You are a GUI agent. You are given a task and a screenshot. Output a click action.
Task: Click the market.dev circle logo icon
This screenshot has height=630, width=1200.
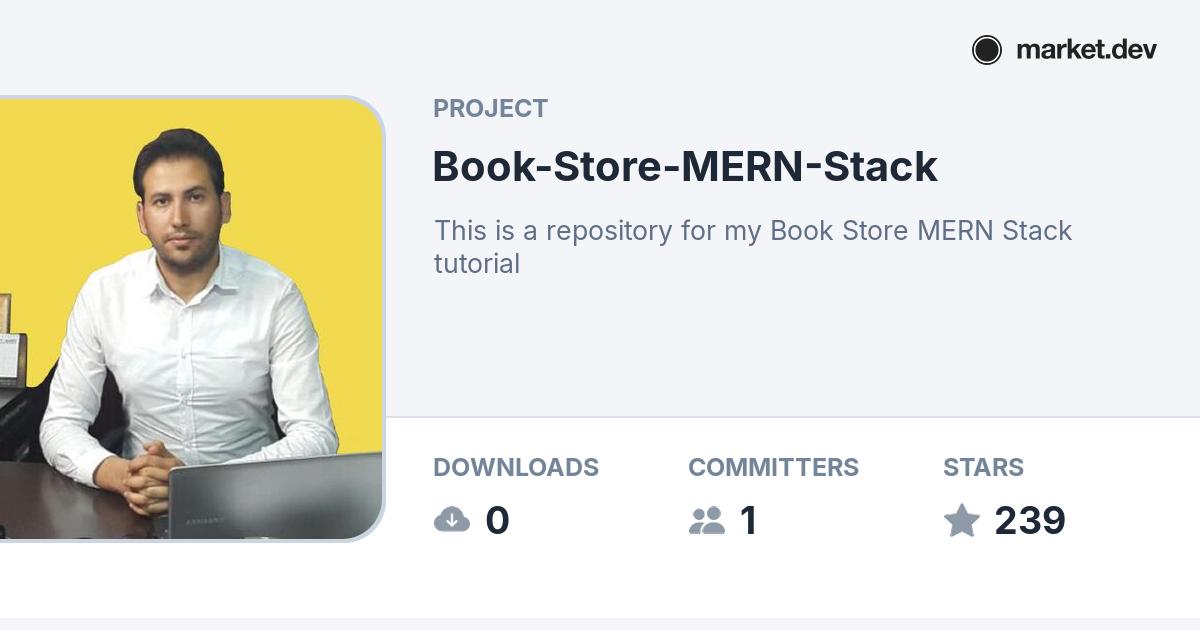(987, 50)
